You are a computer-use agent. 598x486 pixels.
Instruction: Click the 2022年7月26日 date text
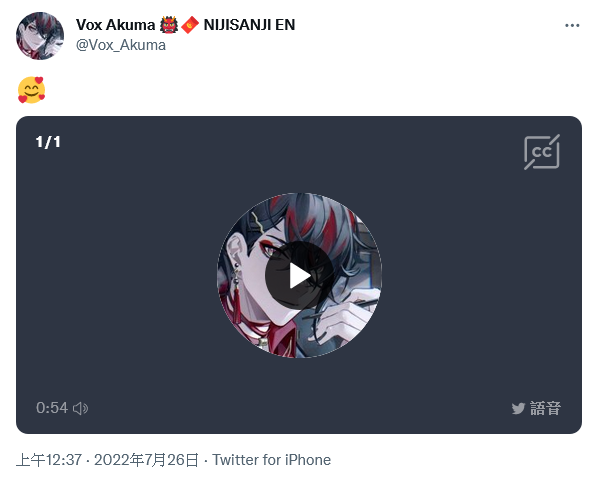pyautogui.click(x=146, y=460)
